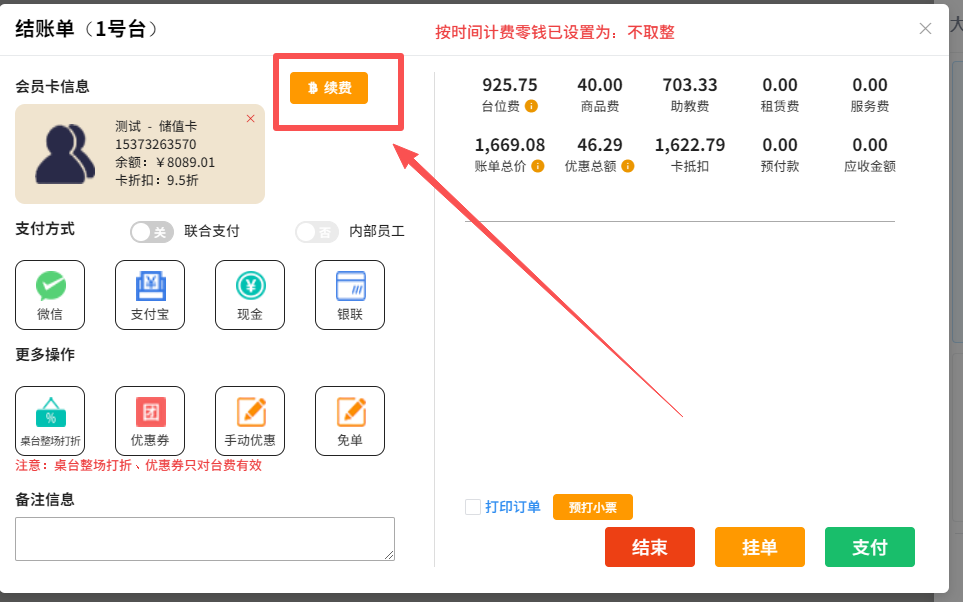View bill total (账单总价) info tooltip

537,165
